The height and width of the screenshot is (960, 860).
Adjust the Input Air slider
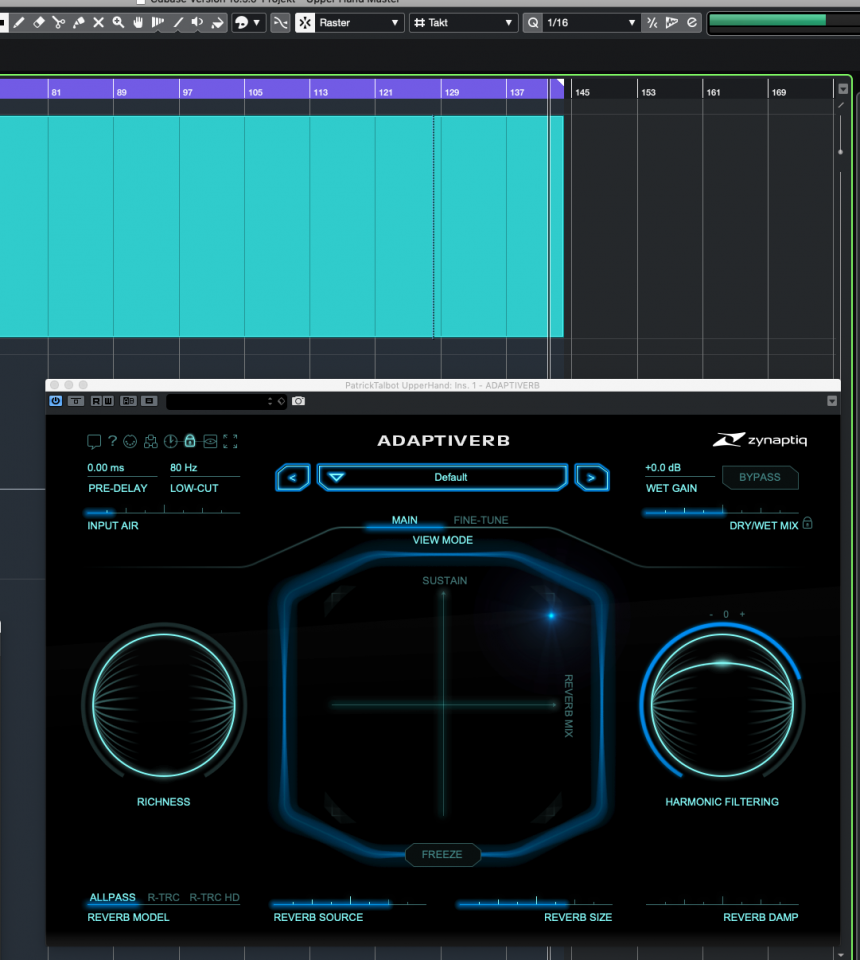(163, 511)
